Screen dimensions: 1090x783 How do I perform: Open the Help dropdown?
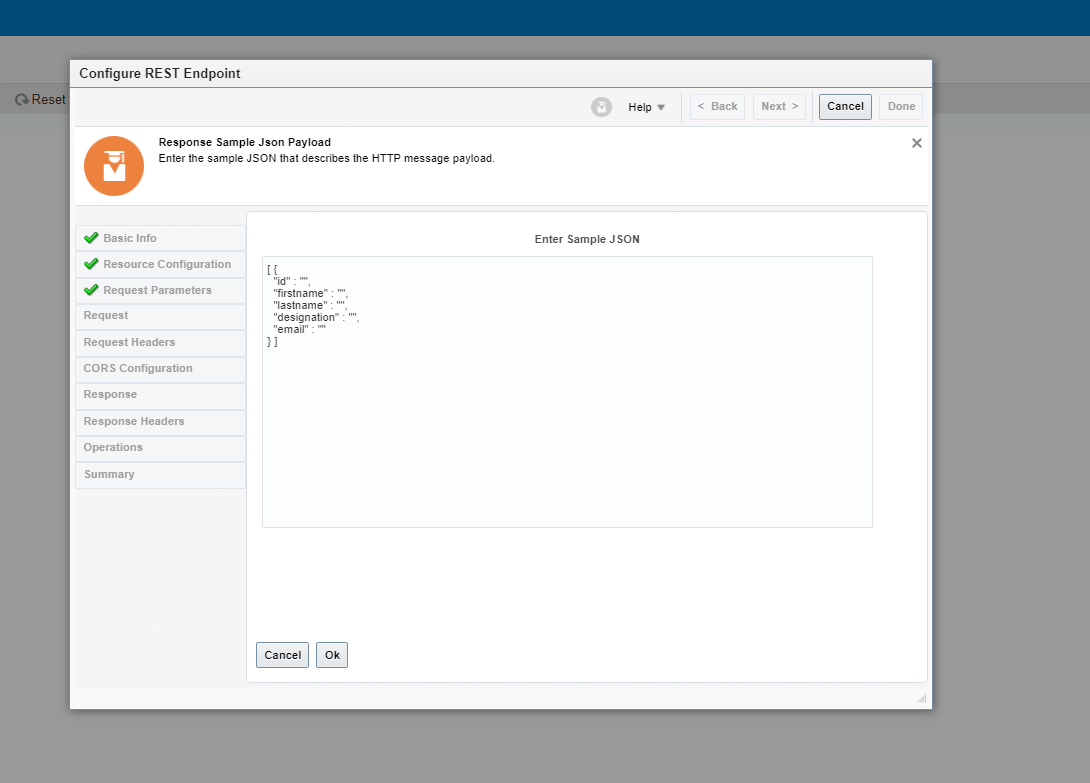(646, 107)
